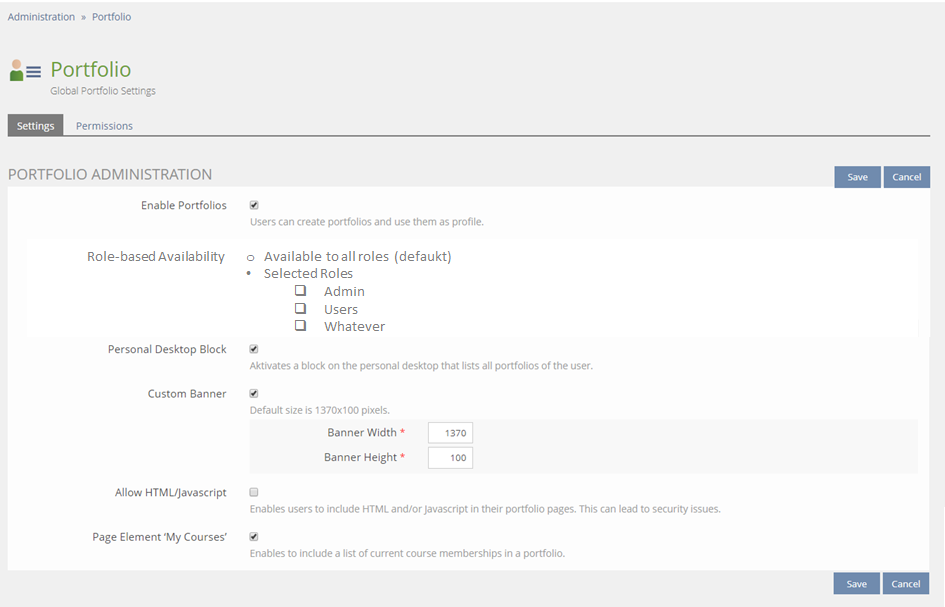The image size is (945, 607).
Task: Click the Portfolio icon beside the page title
Action: [25, 71]
